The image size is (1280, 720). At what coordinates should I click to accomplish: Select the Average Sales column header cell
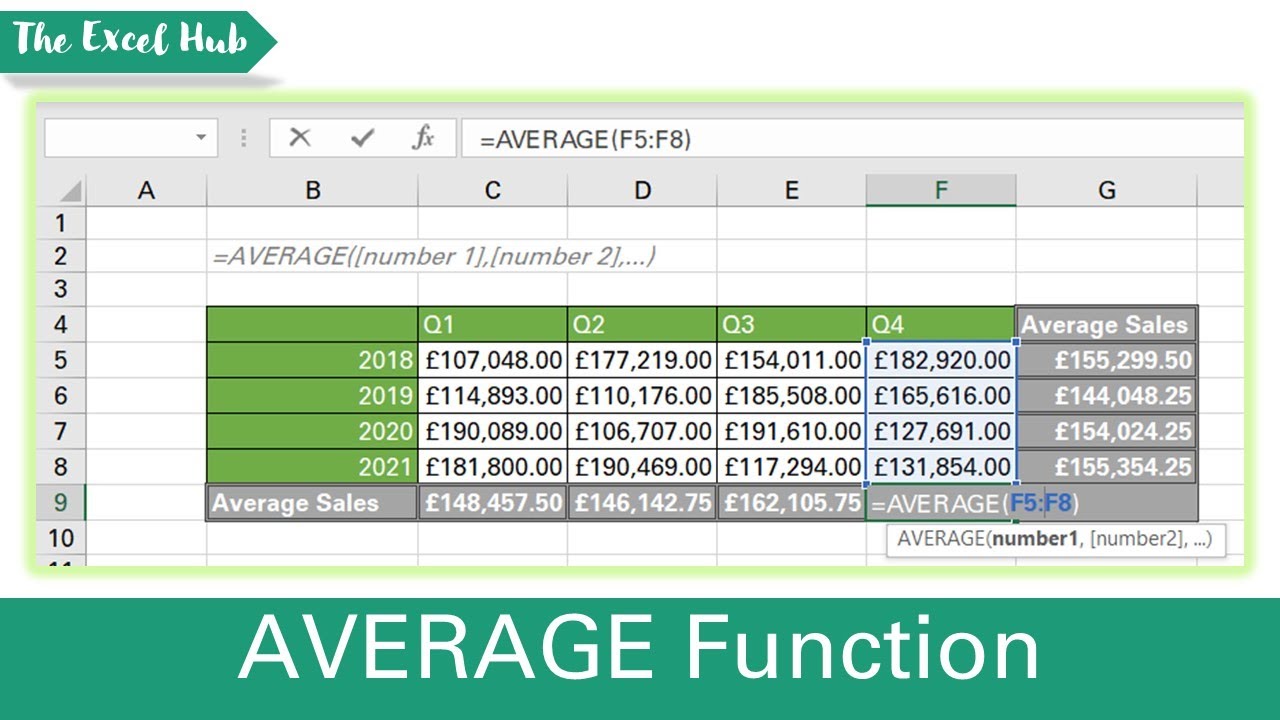pyautogui.click(x=1107, y=324)
